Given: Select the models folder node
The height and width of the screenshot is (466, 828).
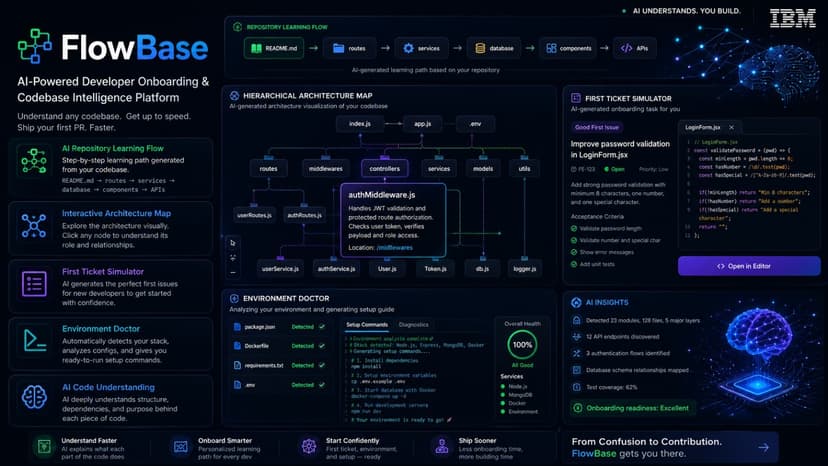Looking at the screenshot, I should tap(483, 169).
